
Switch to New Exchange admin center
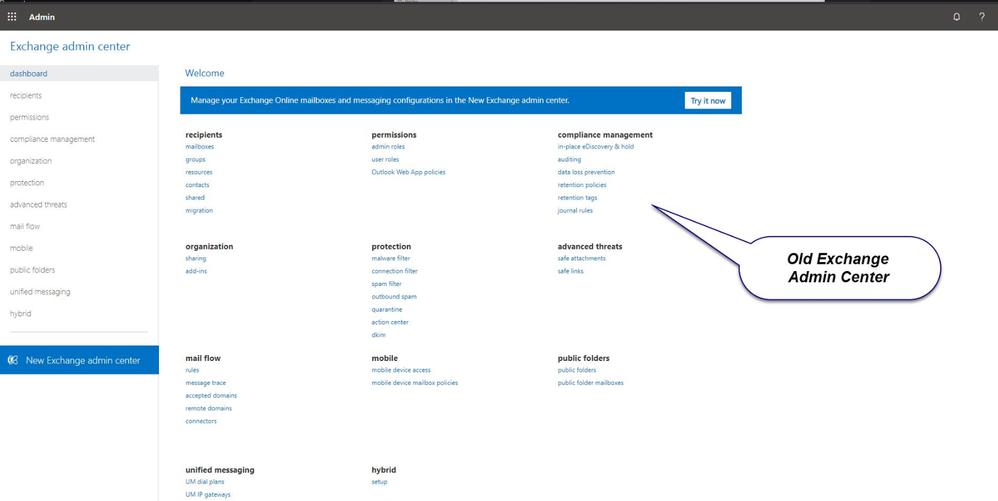pos(79,360)
